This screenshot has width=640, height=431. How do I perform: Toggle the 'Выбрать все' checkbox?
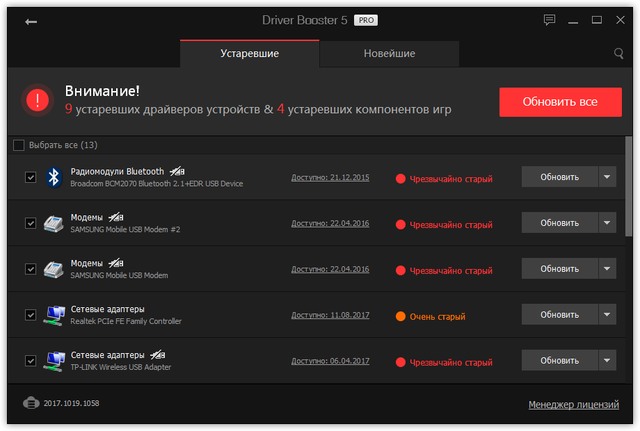point(19,145)
